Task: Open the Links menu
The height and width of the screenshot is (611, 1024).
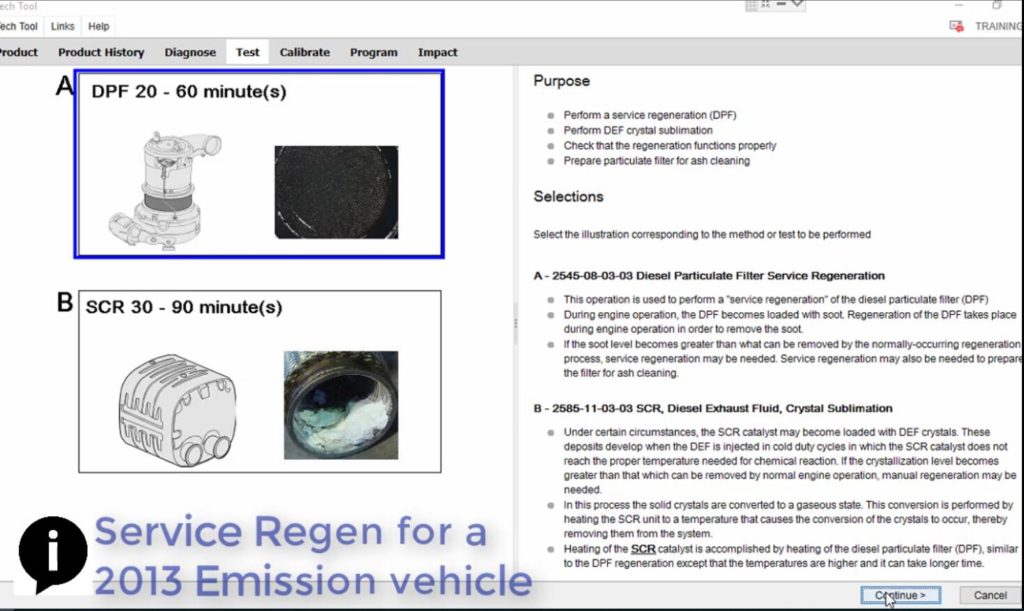Action: [62, 26]
